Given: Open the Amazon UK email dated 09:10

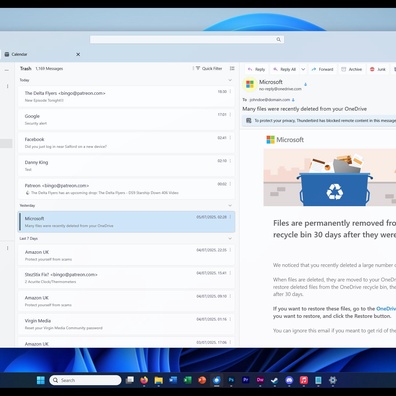Looking at the screenshot, I should pyautogui.click(x=126, y=301).
